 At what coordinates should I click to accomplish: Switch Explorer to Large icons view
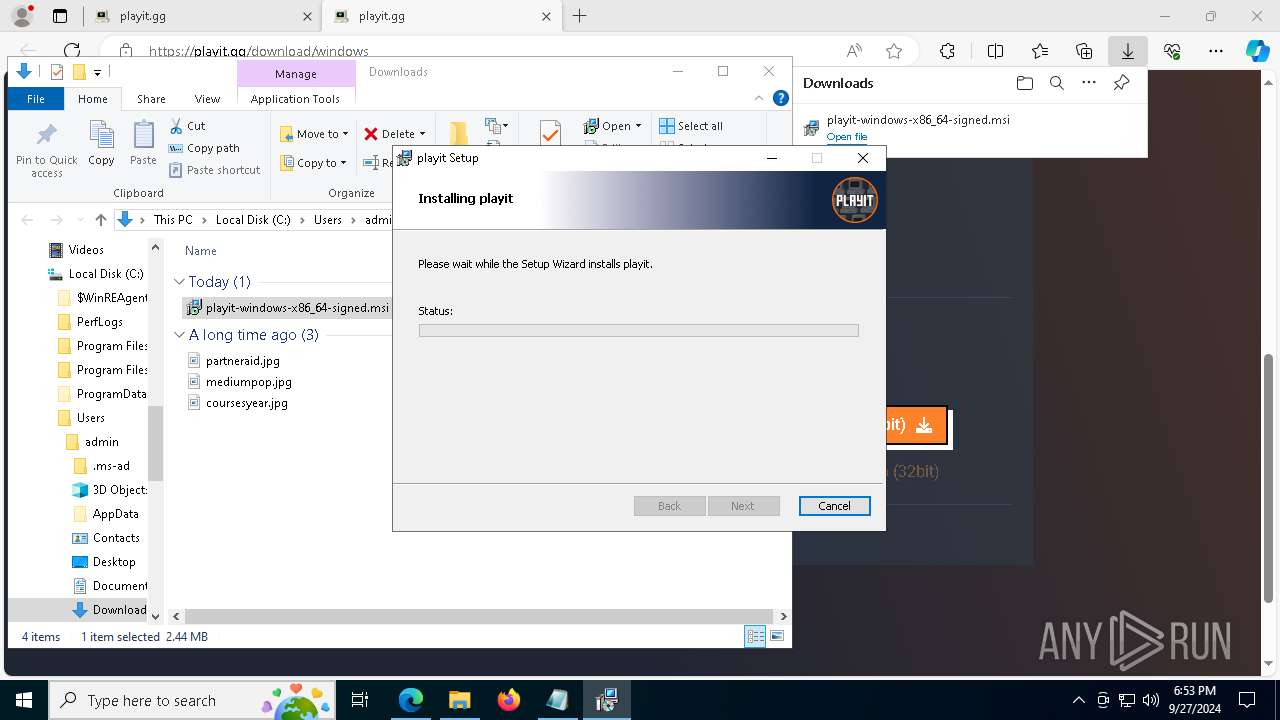coord(777,636)
